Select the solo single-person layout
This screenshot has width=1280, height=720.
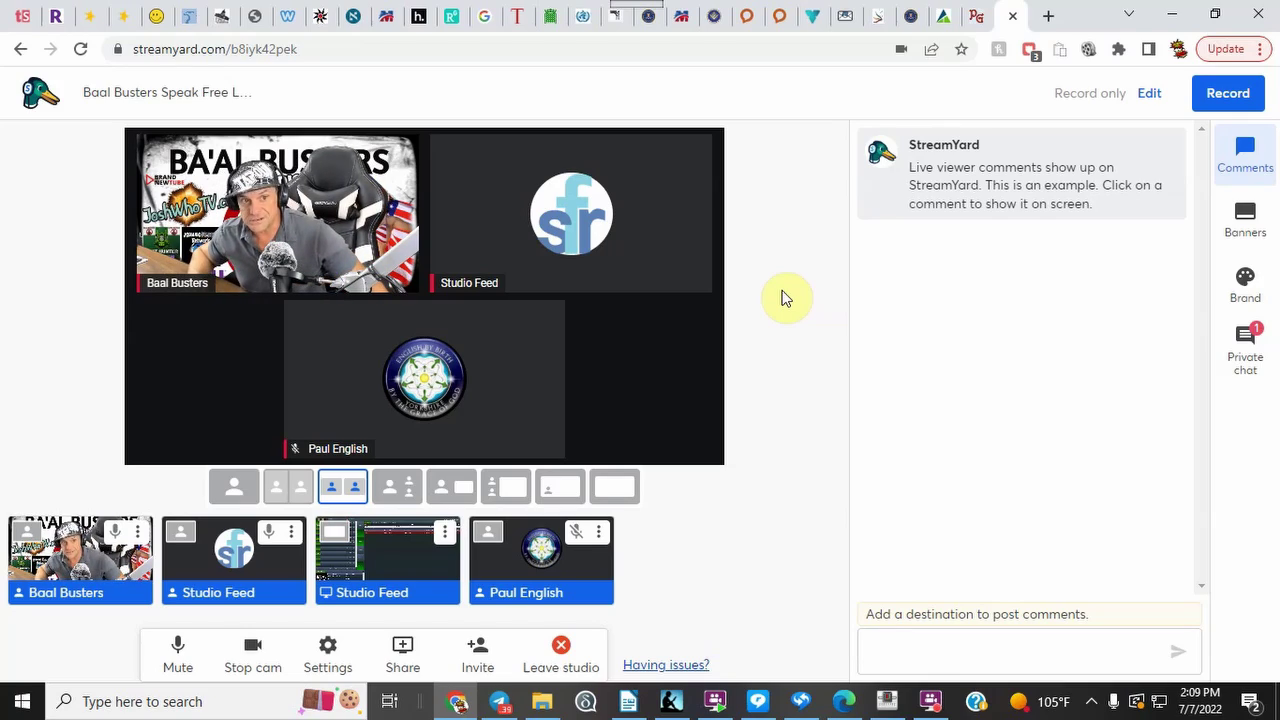click(x=234, y=487)
